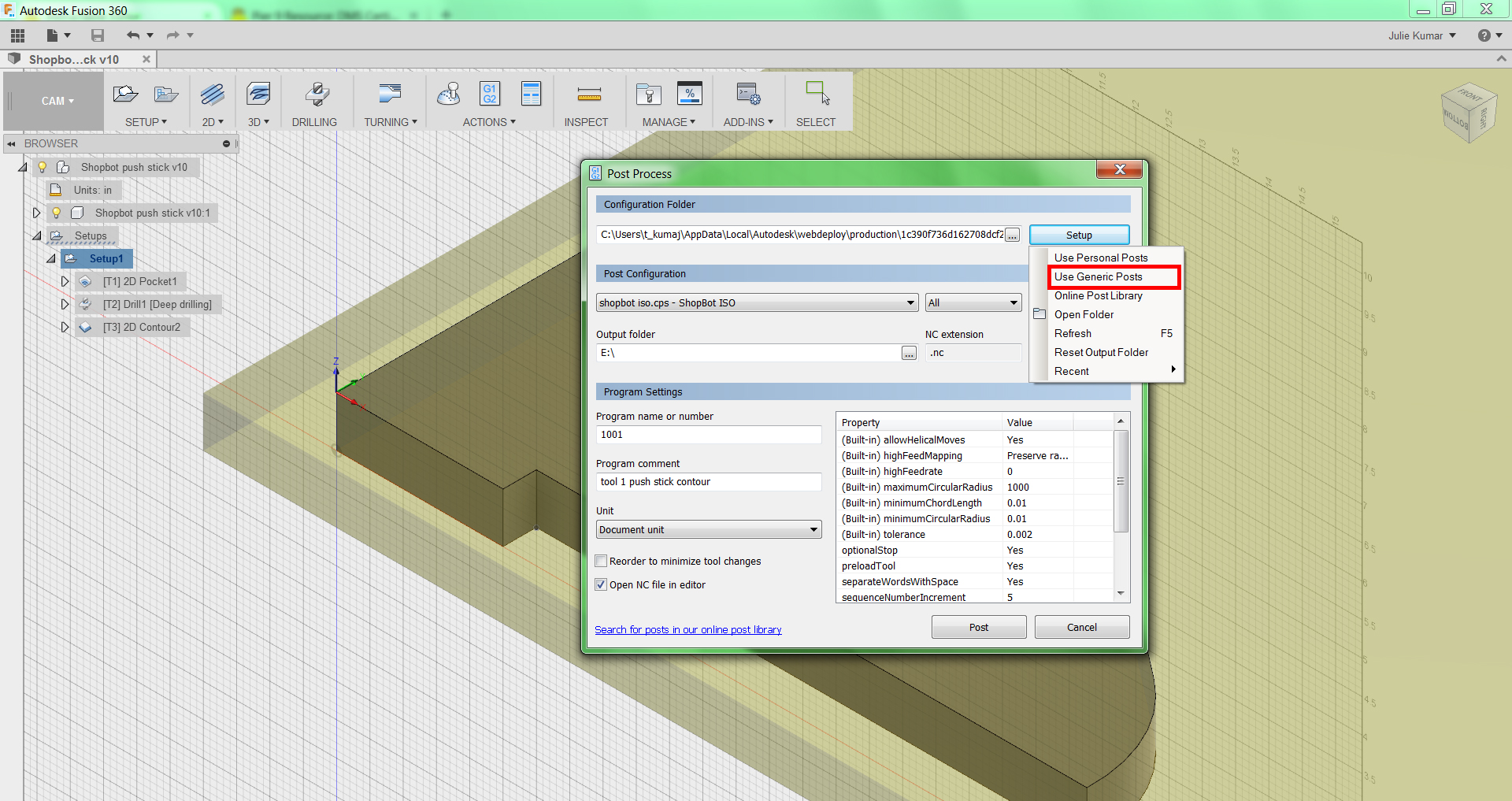Open the ACTIONS dropdown label
The height and width of the screenshot is (801, 1512).
(489, 122)
